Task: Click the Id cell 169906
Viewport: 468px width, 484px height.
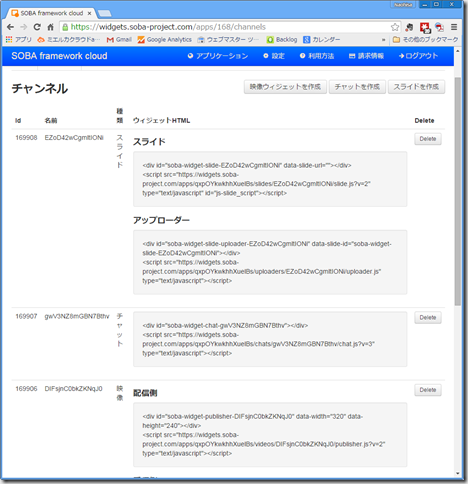Action: (26, 389)
